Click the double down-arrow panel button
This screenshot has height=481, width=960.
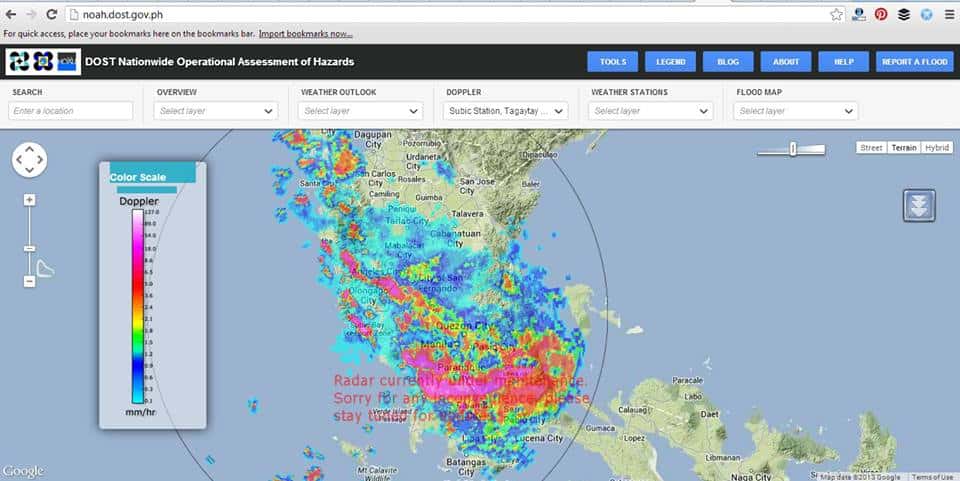[x=919, y=206]
